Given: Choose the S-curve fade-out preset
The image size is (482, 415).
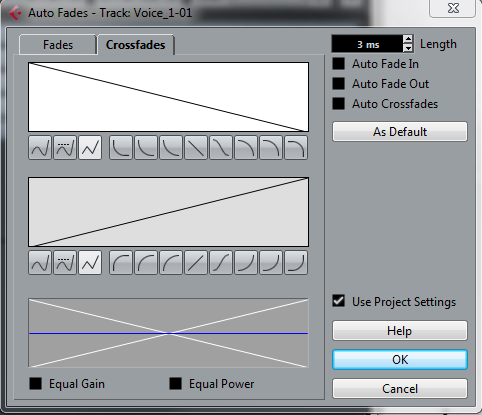Looking at the screenshot, I should click(x=221, y=148).
